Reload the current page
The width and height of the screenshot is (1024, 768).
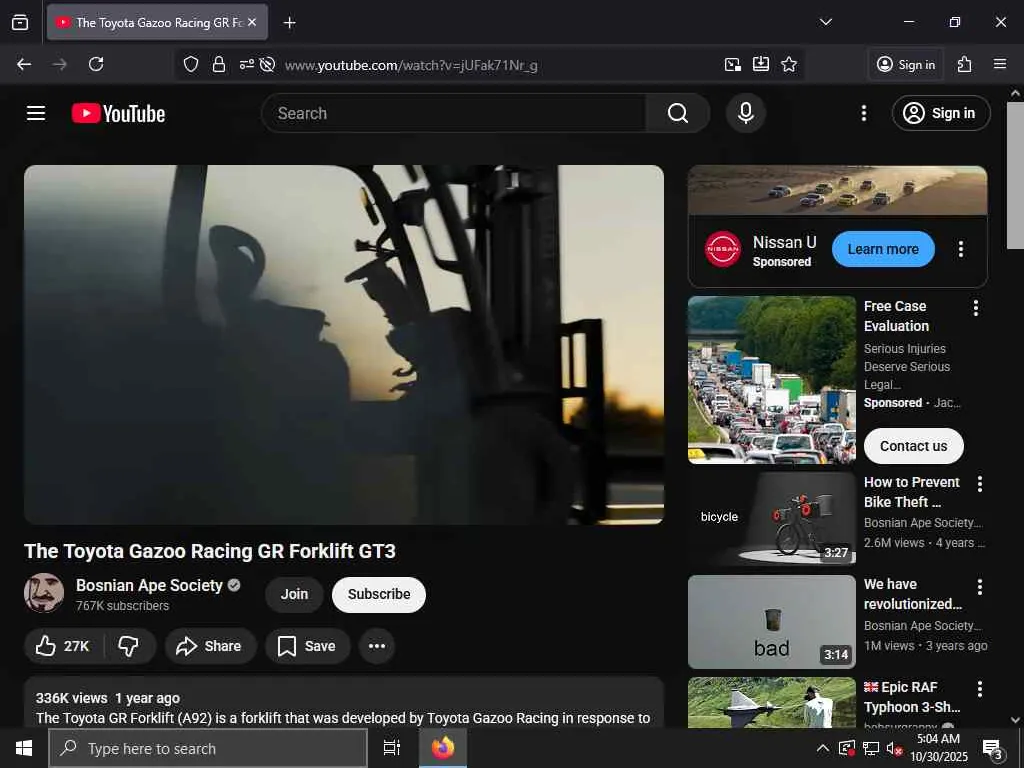(x=96, y=64)
